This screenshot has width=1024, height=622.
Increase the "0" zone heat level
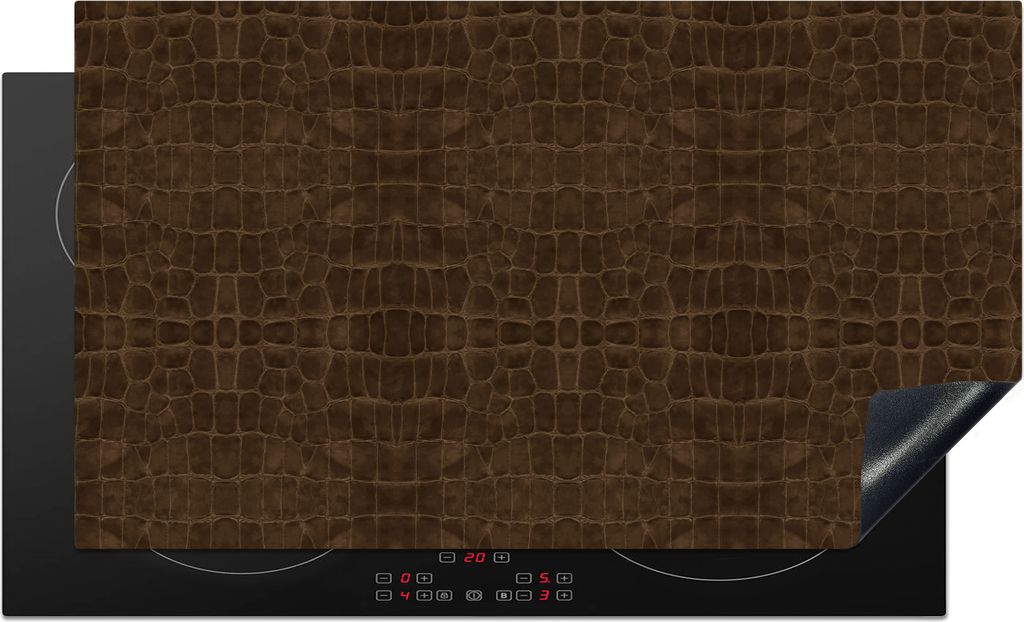424,578
